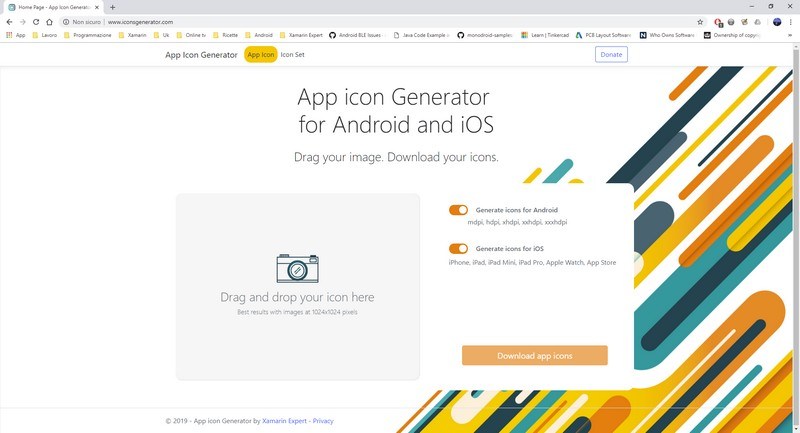Open the Xamarin Expert footer link
Screen dimensions: 800x433
click(x=284, y=421)
